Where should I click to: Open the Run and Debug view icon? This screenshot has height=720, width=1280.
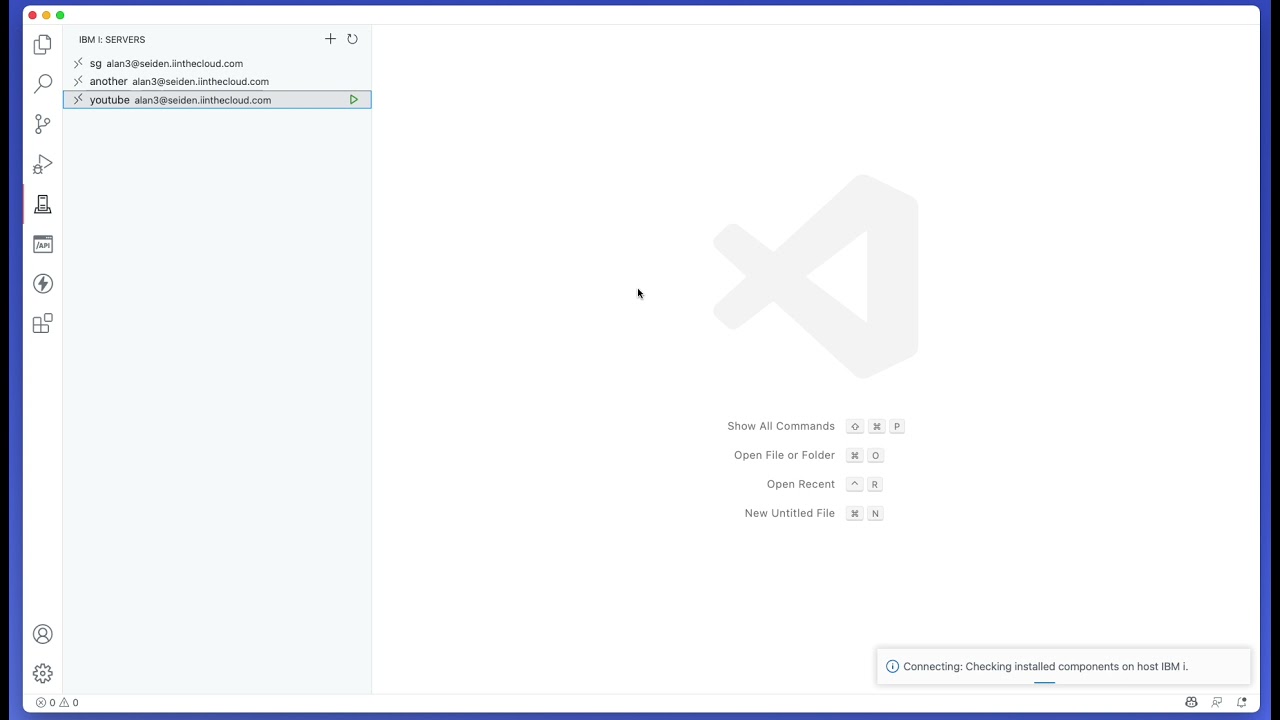pos(43,164)
